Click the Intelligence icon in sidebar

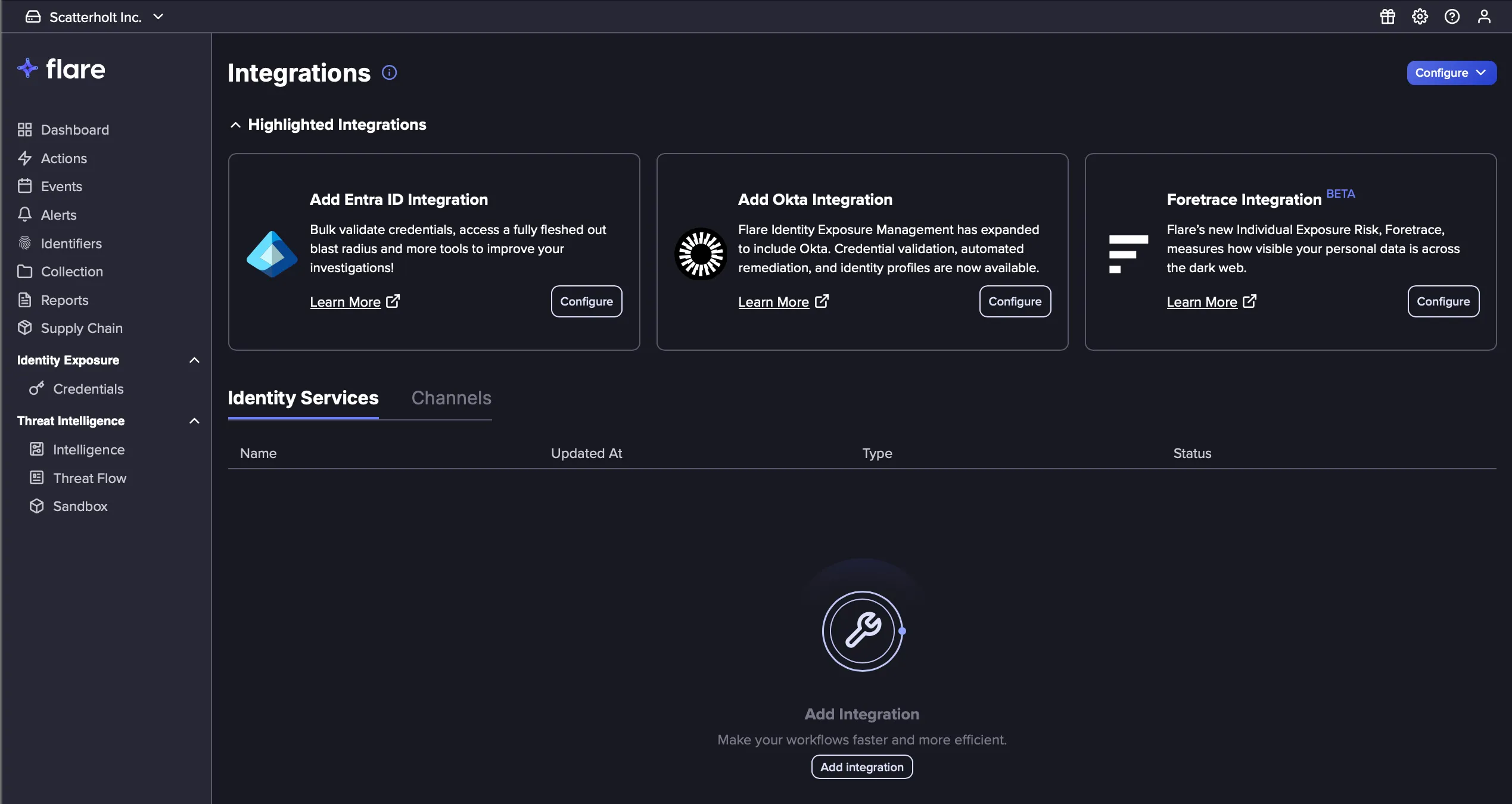coord(37,450)
